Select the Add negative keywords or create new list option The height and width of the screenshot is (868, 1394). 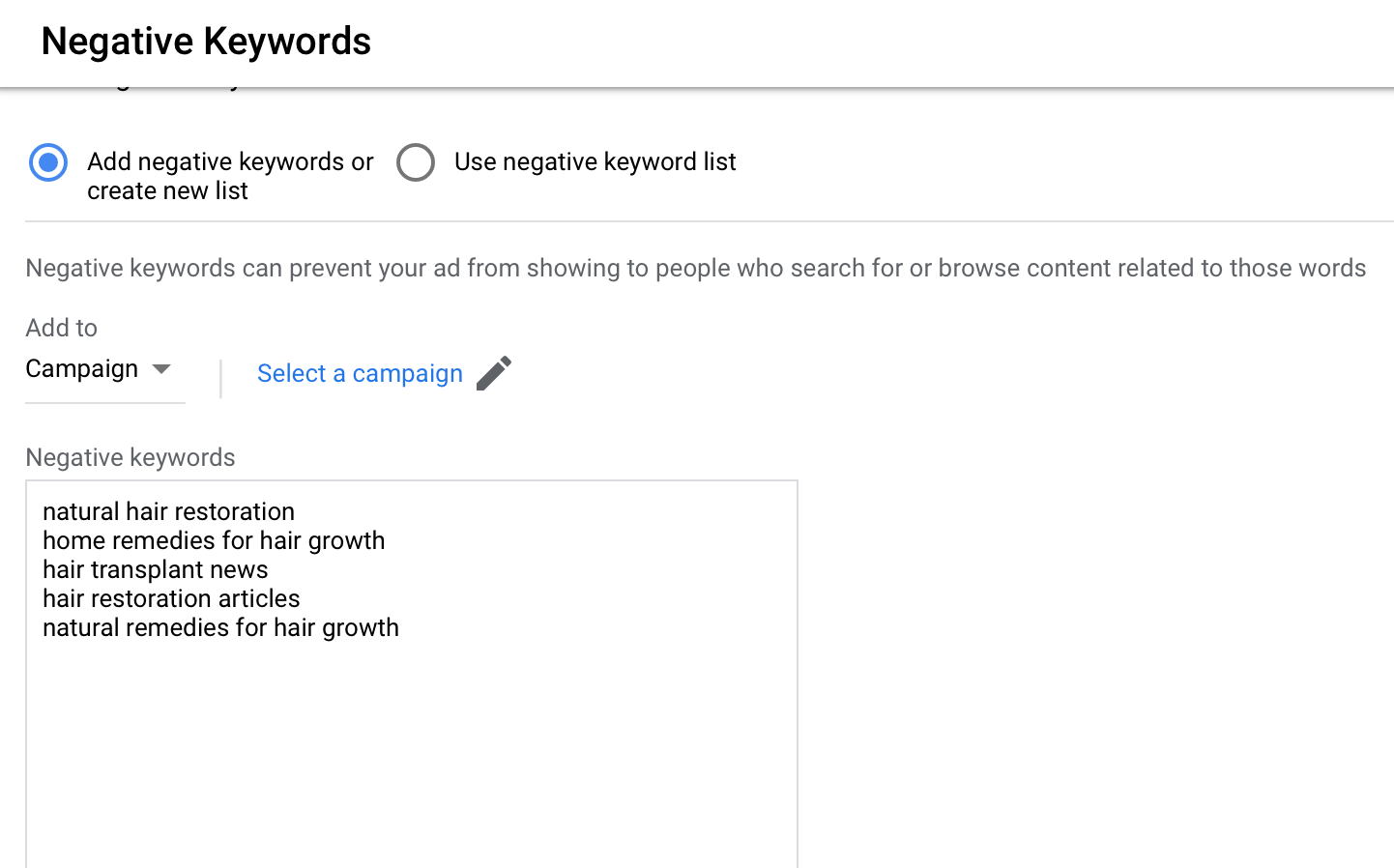point(47,162)
